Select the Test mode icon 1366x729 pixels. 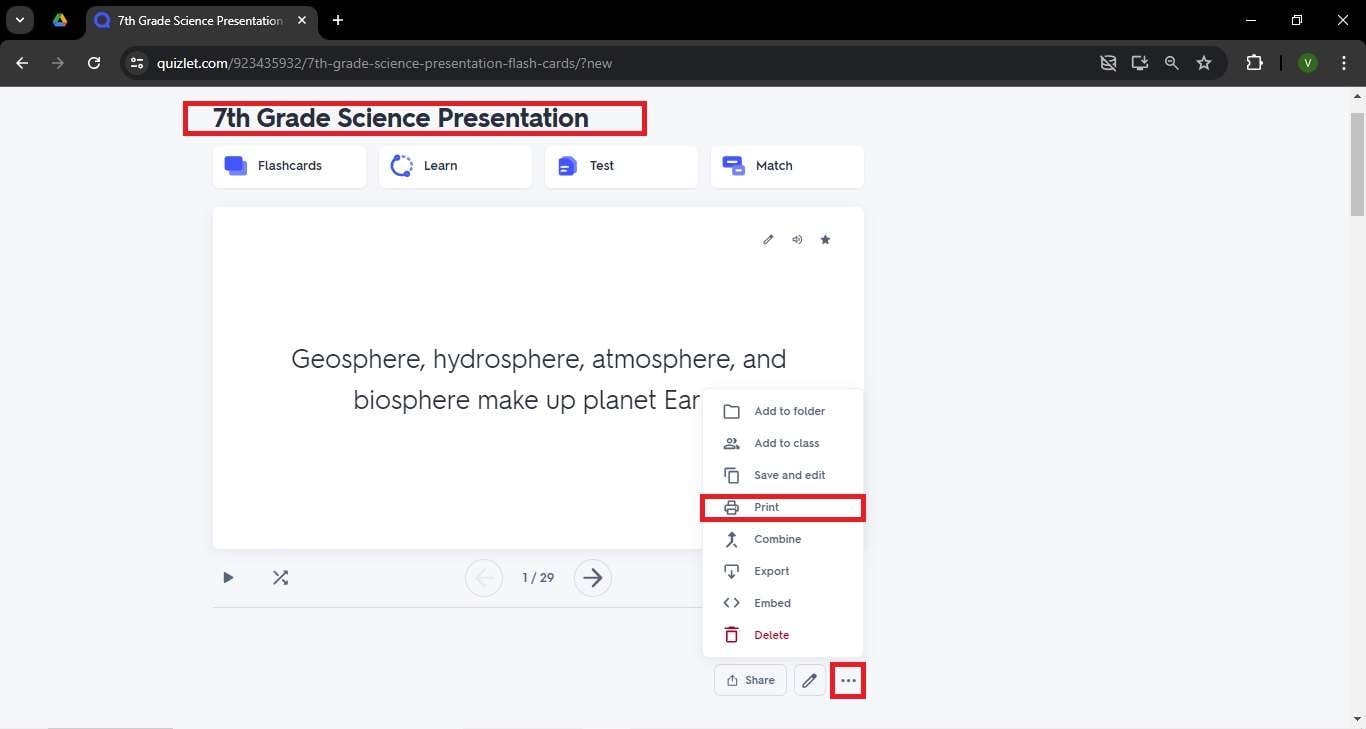click(567, 165)
